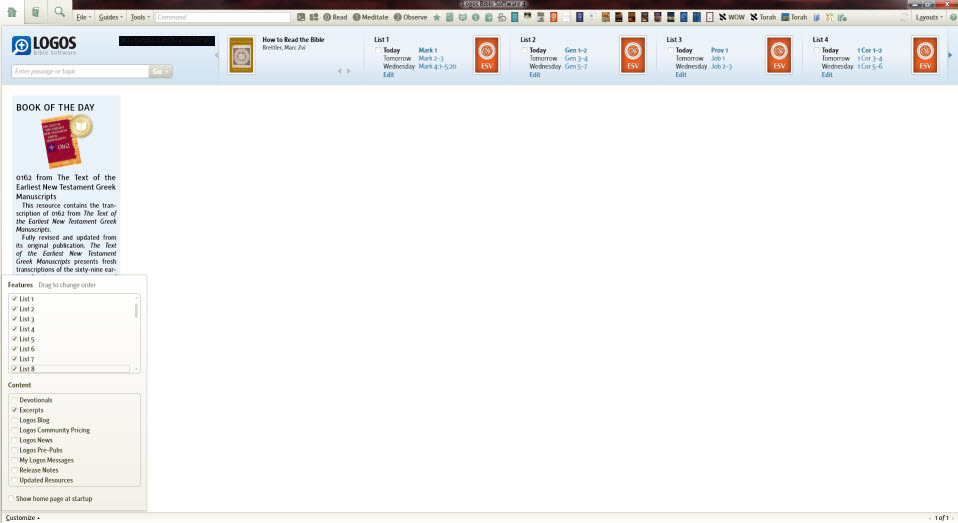Enable Logos Community Pricing checkbox
This screenshot has height=523, width=958.
15,430
